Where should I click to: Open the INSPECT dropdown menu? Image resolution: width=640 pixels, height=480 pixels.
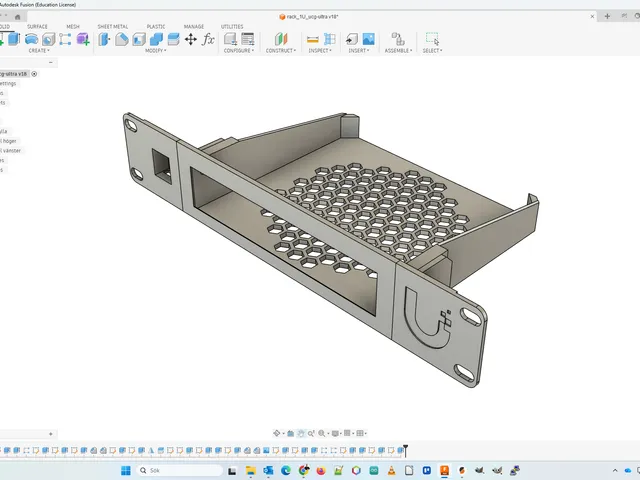click(320, 51)
